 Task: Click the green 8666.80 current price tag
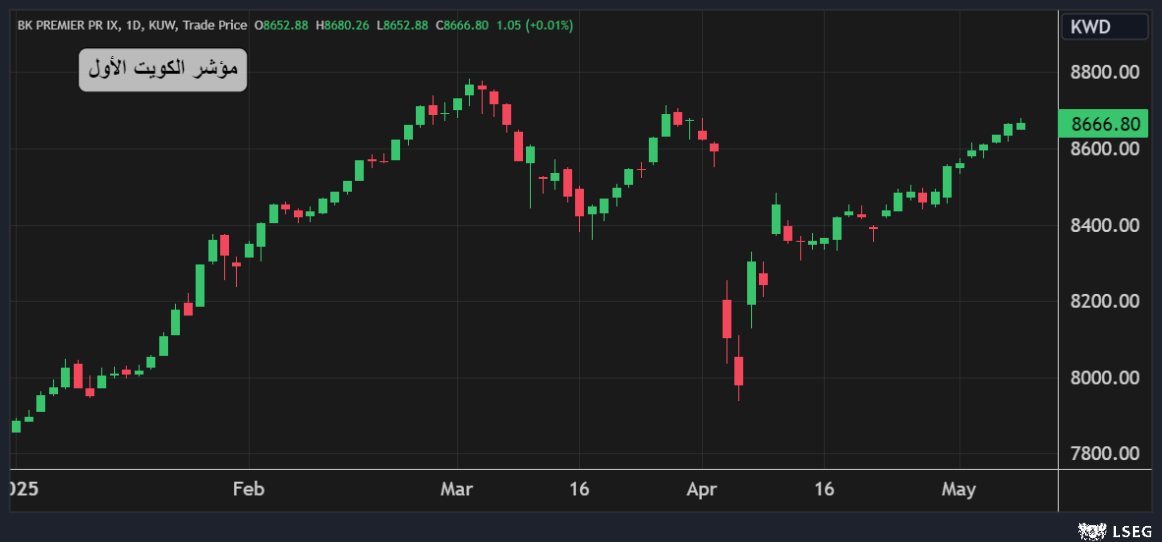[x=1104, y=124]
